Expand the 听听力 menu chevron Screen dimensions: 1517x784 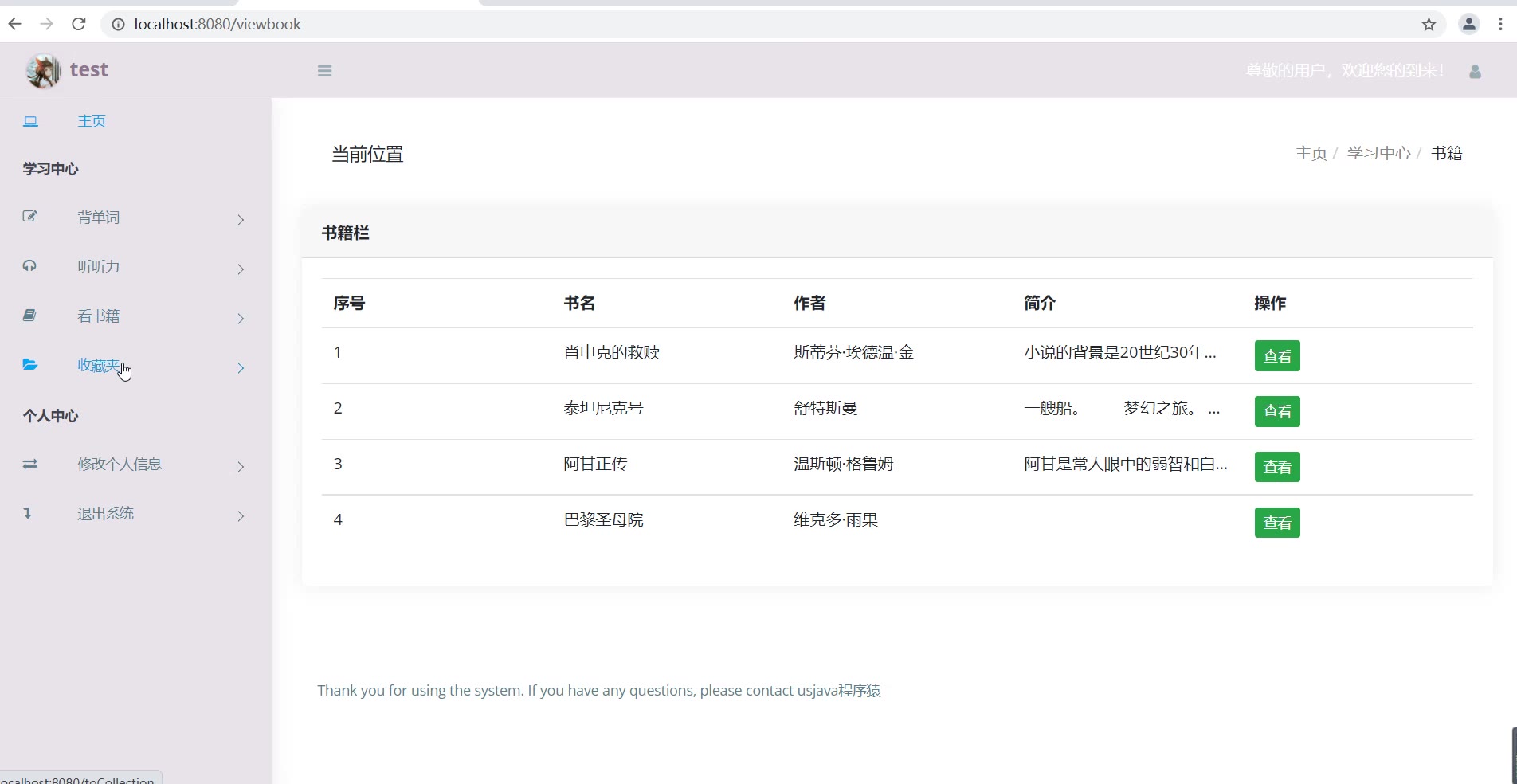click(241, 269)
